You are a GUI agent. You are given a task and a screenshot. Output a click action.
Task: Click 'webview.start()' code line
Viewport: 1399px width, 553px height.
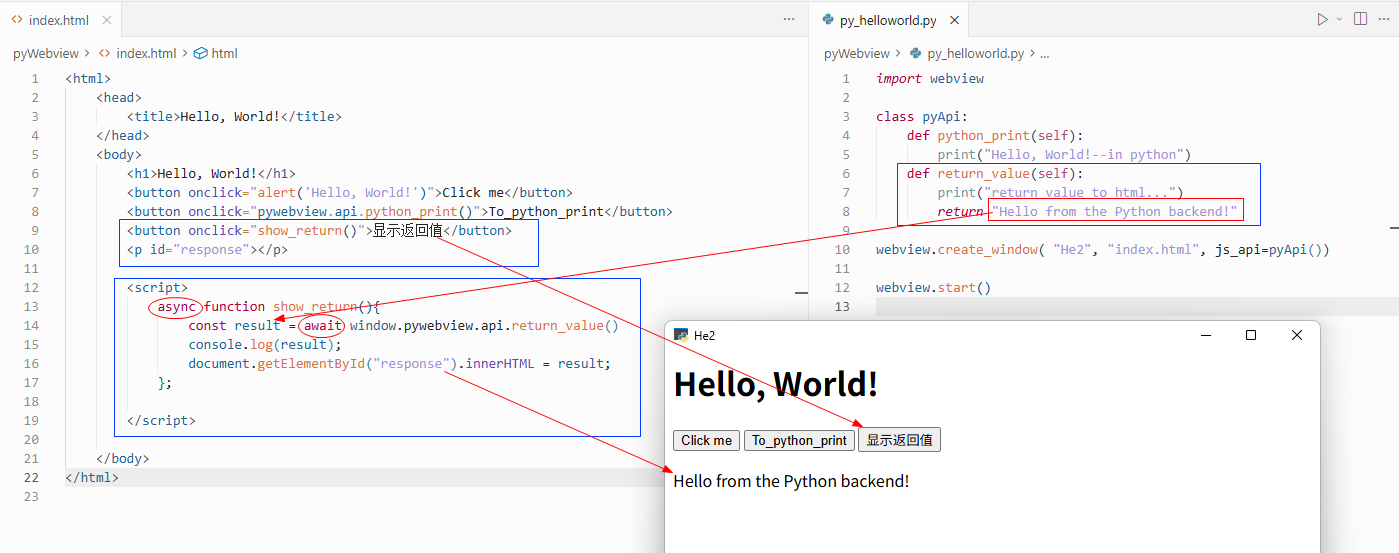933,287
